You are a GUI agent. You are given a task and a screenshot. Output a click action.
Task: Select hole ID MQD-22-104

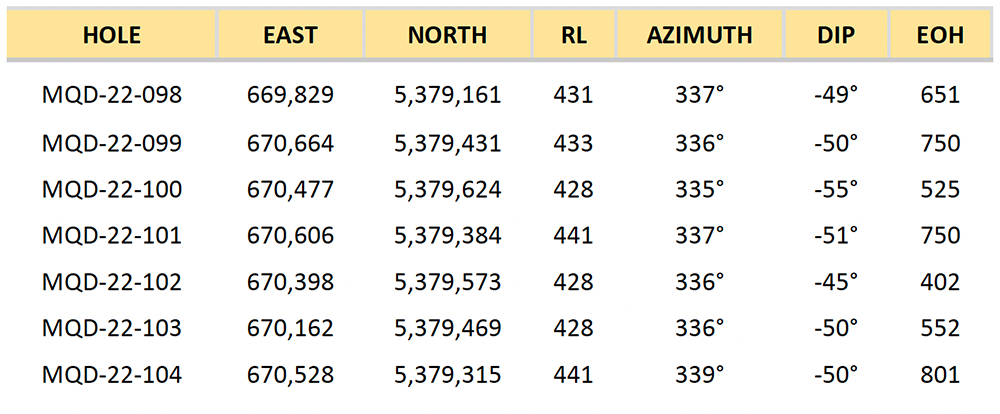point(112,375)
